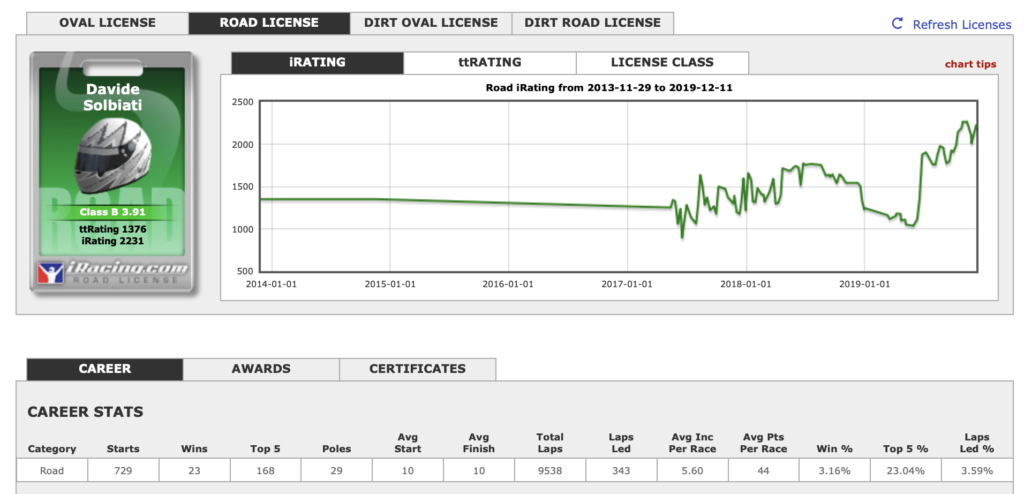This screenshot has height=494, width=1024.
Task: Click the Road category cell
Action: [52, 470]
